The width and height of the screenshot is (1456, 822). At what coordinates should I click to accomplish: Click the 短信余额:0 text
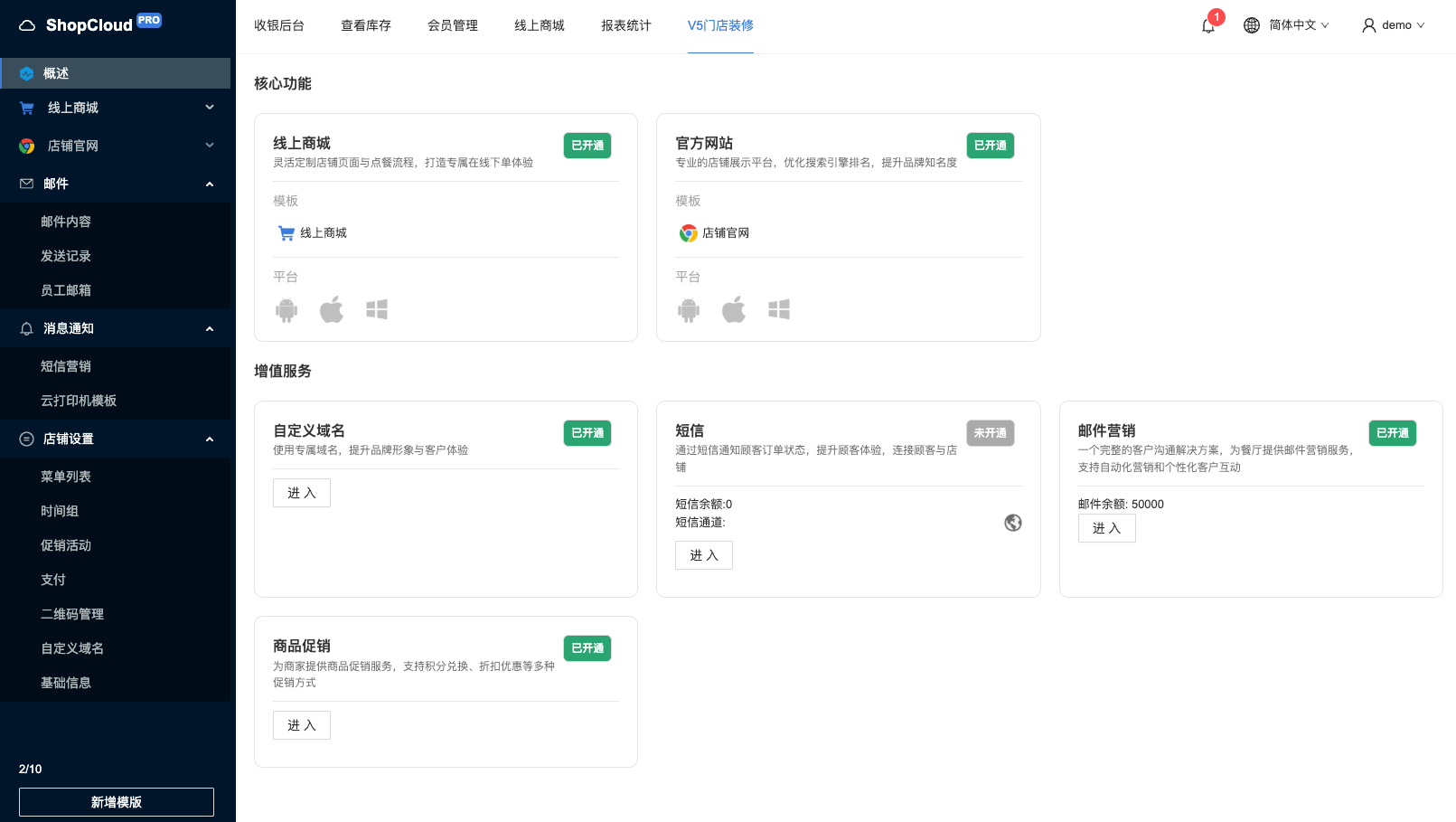click(x=704, y=505)
